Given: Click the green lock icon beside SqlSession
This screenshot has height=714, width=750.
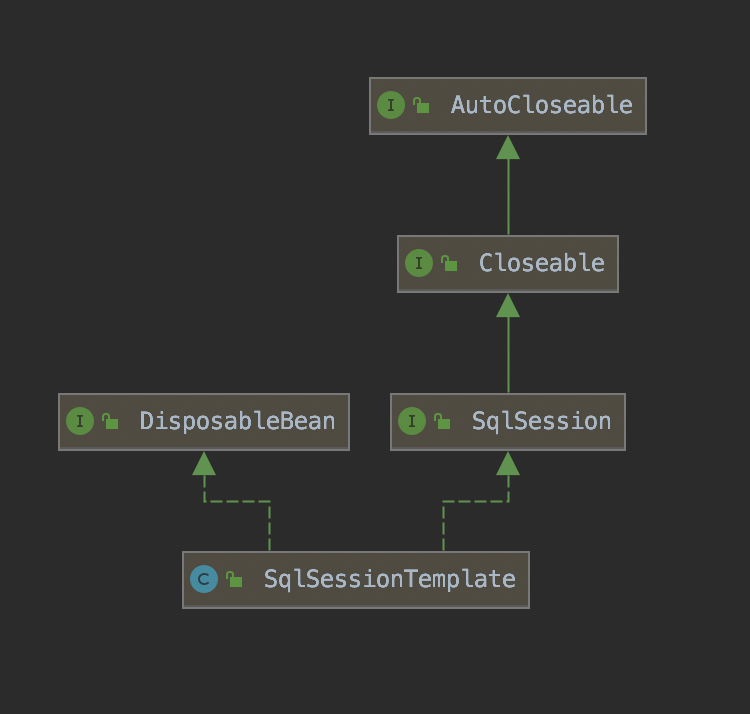Looking at the screenshot, I should (x=443, y=421).
